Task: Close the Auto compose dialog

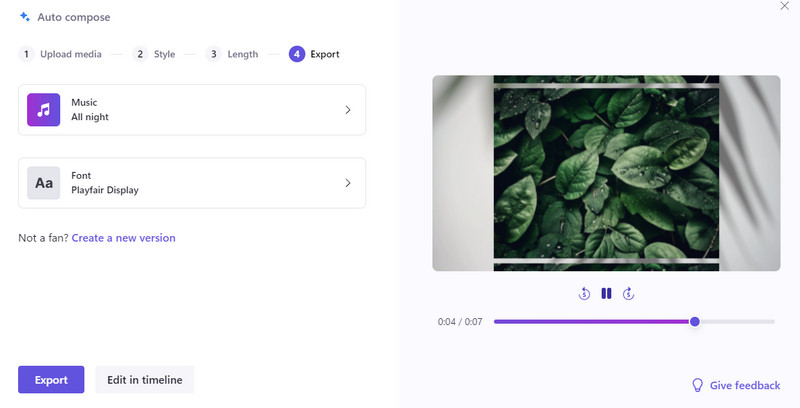Action: [784, 6]
